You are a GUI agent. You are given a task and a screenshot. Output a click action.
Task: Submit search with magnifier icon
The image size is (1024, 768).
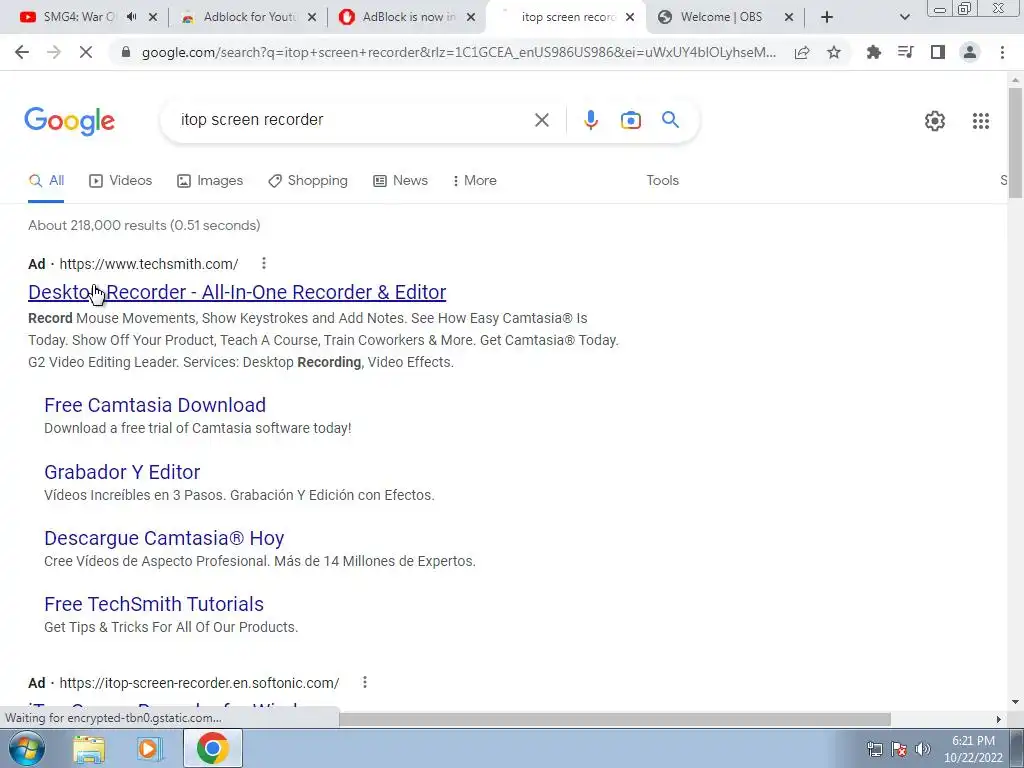tap(670, 120)
